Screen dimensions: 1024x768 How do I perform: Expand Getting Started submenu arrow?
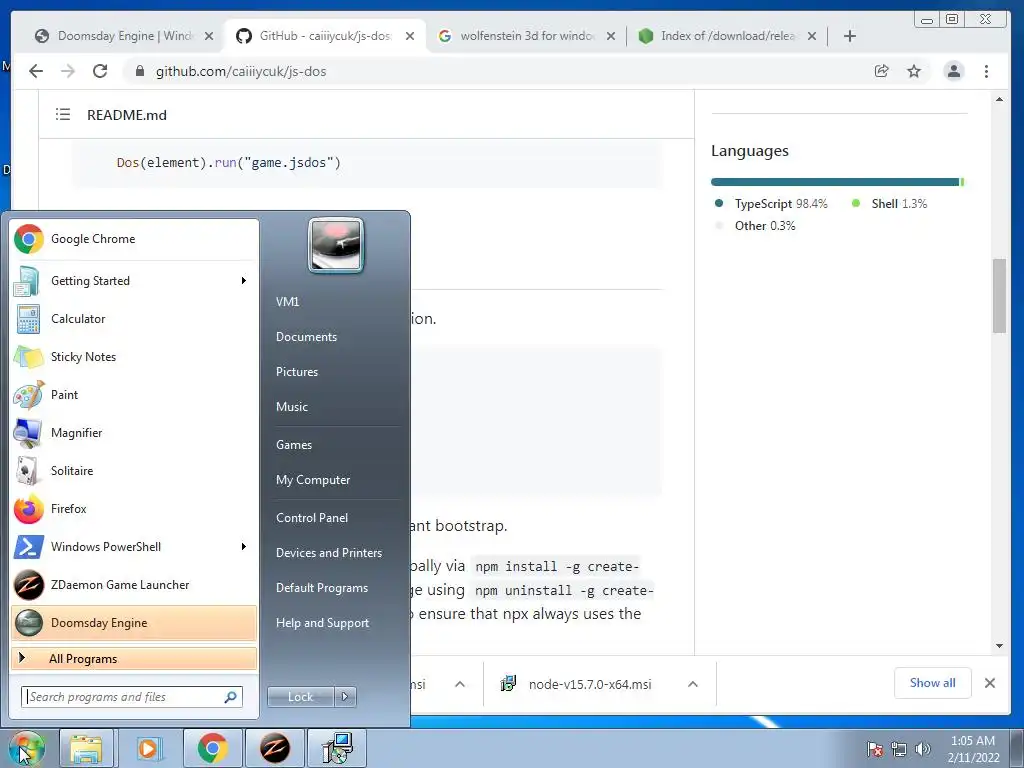click(244, 281)
